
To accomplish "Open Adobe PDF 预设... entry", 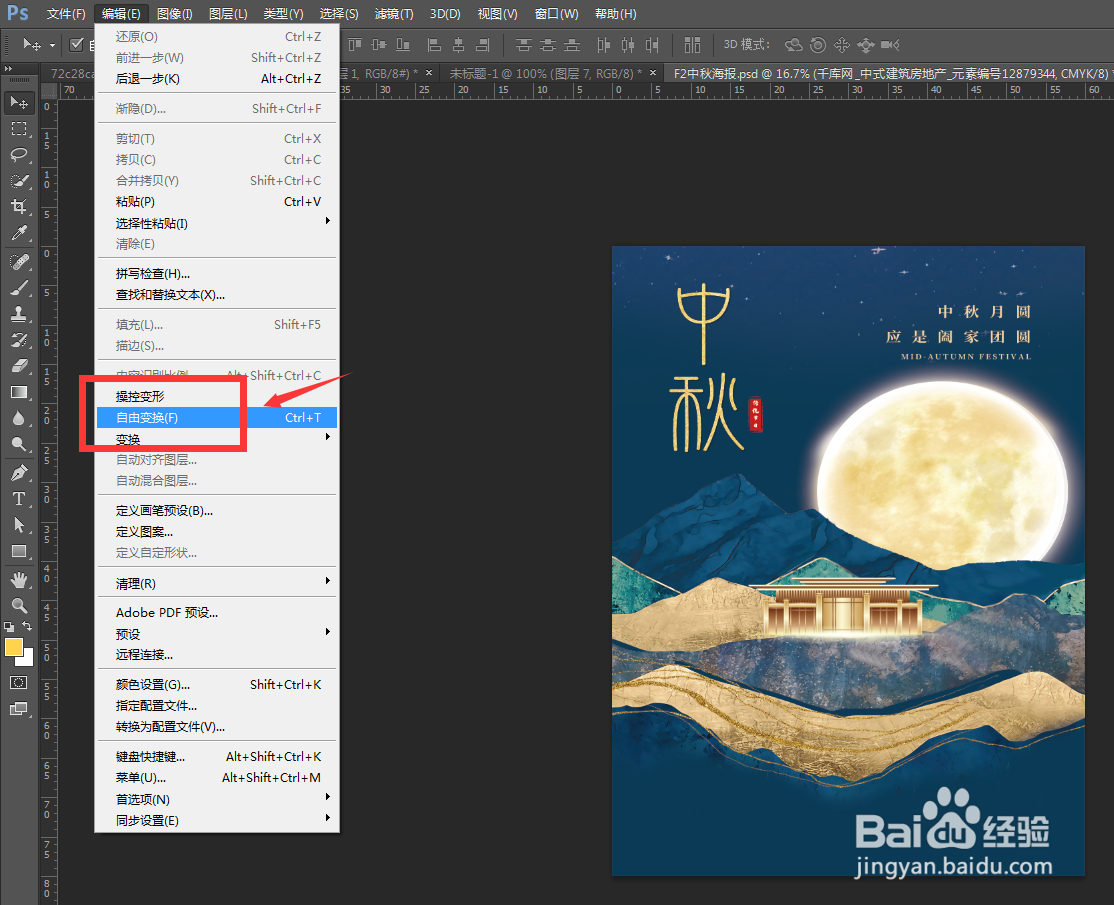I will coord(217,612).
